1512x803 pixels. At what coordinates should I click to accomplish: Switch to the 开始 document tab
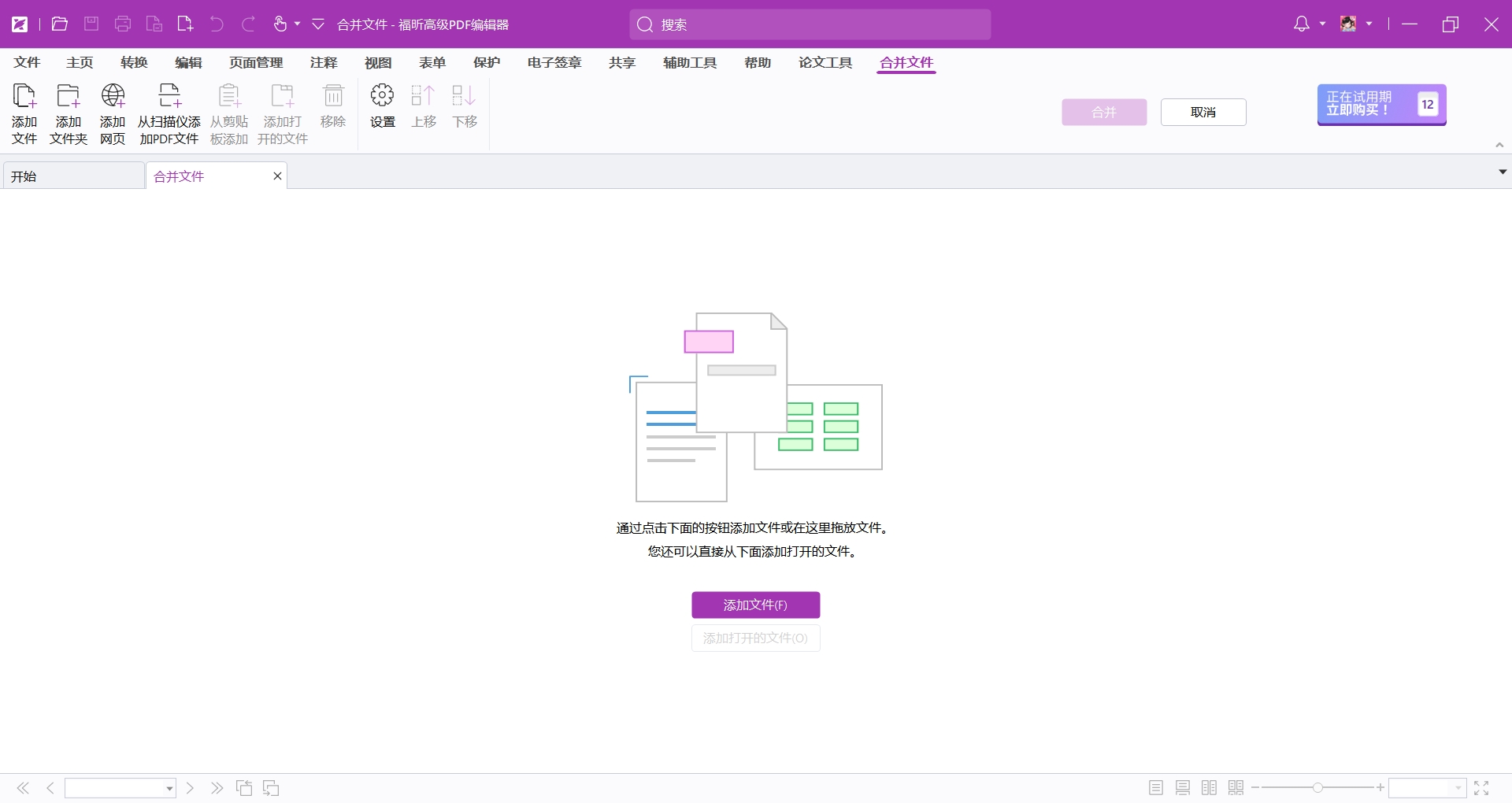(x=73, y=176)
